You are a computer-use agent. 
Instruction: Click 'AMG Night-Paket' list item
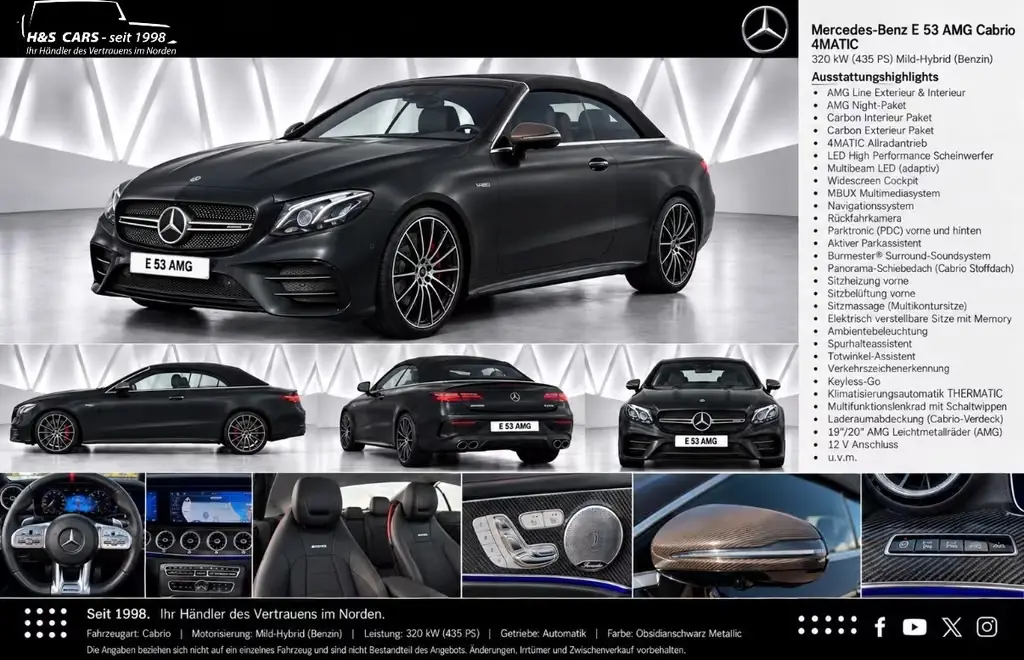[x=866, y=105]
